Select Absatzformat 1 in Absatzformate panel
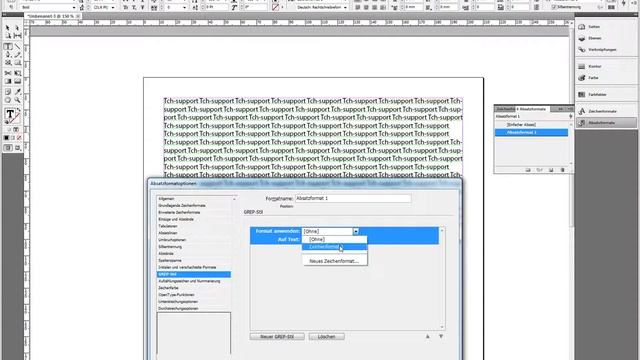 531,132
